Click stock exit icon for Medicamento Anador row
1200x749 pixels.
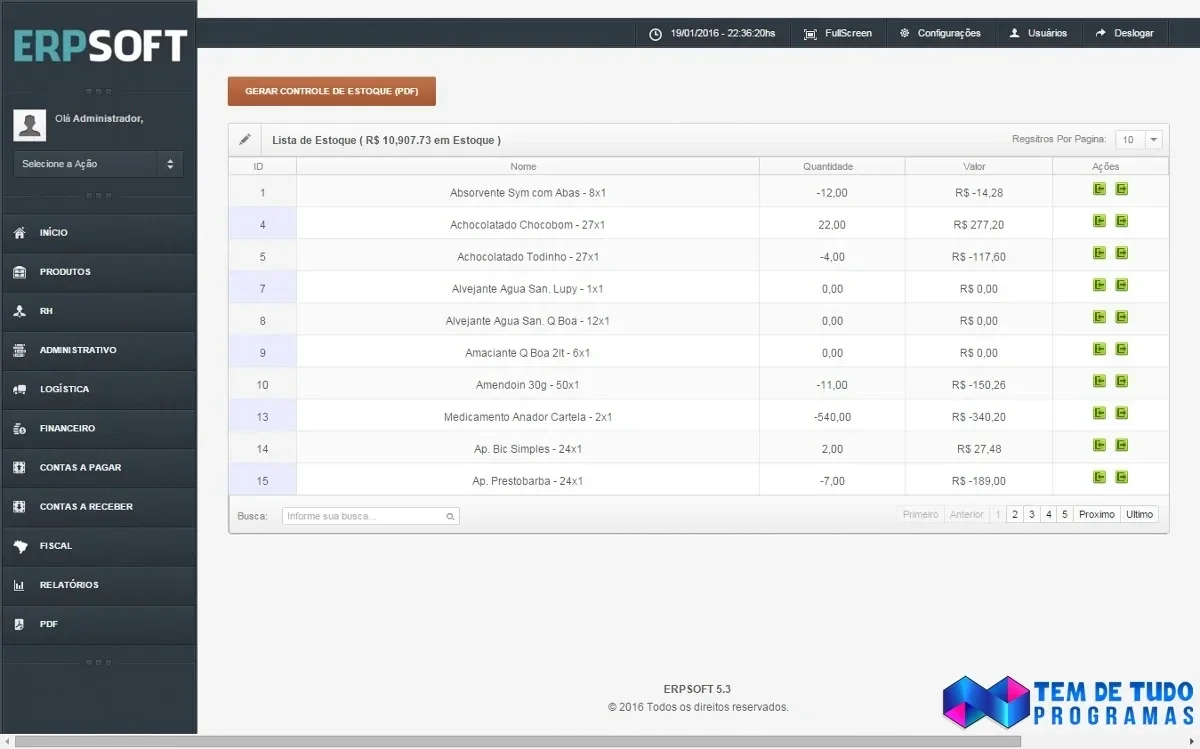[x=1121, y=413]
